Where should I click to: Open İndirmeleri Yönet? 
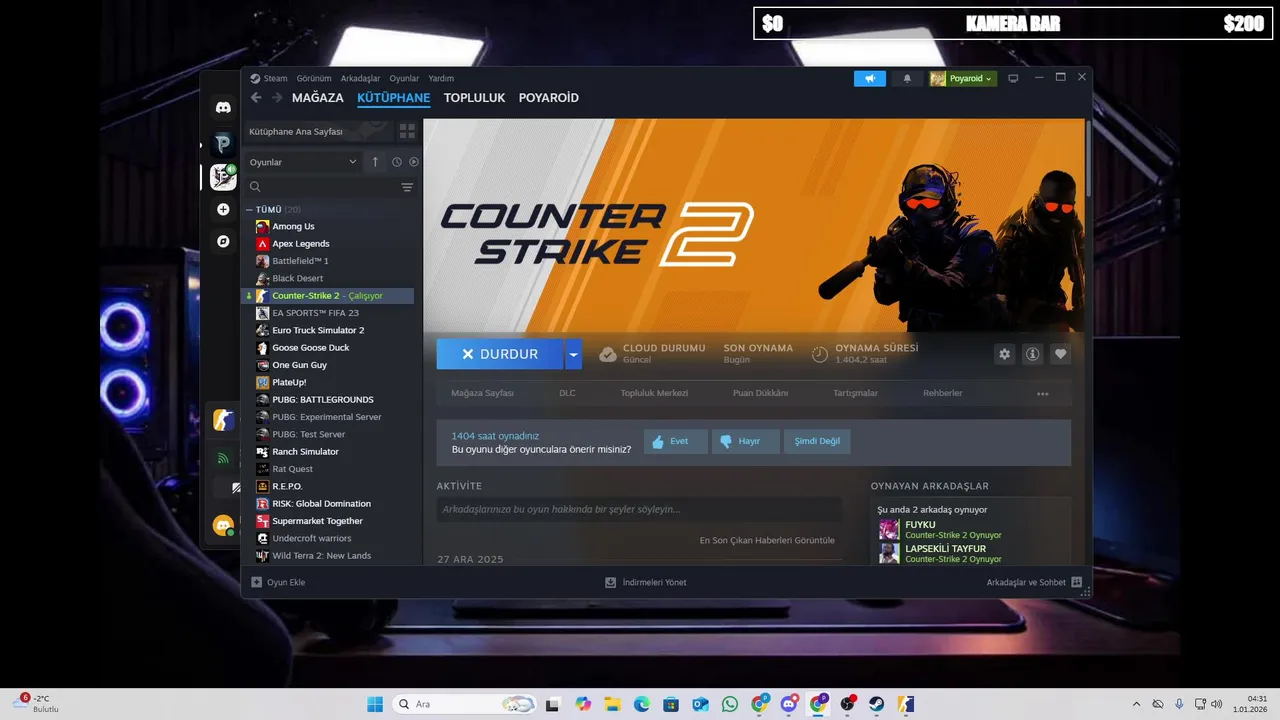click(x=646, y=582)
